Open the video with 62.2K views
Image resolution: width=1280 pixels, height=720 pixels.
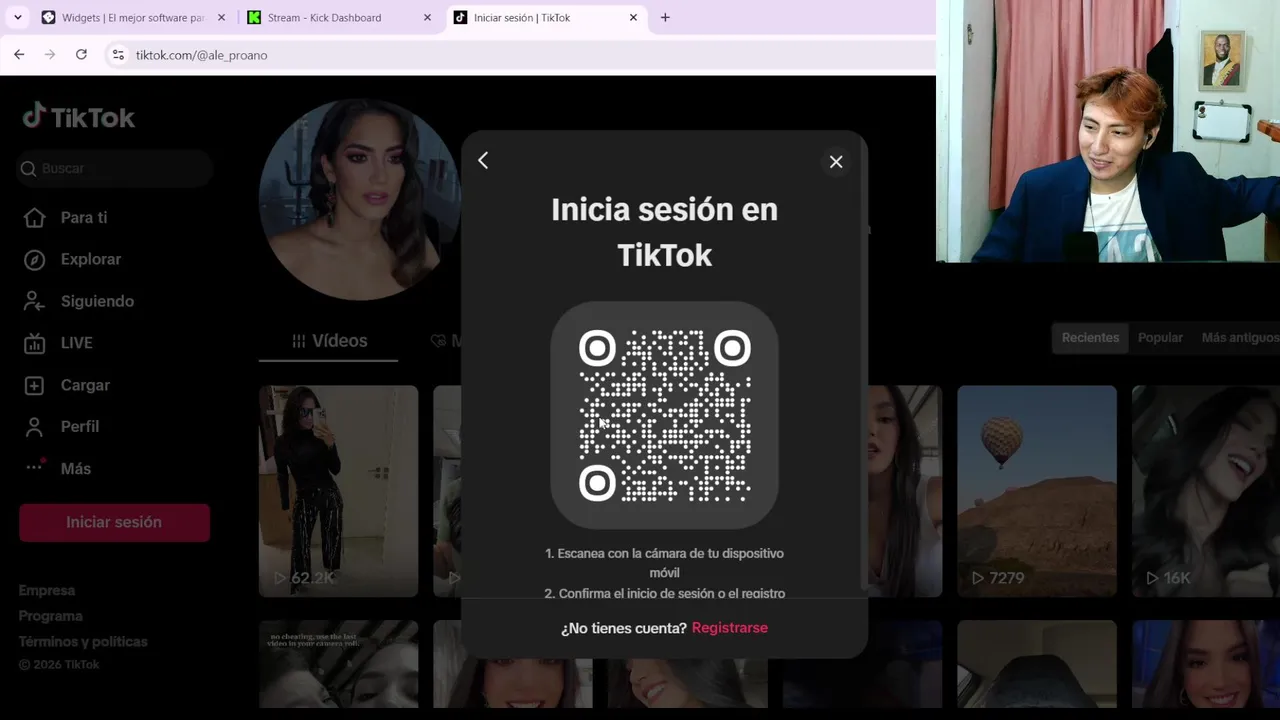pos(338,491)
